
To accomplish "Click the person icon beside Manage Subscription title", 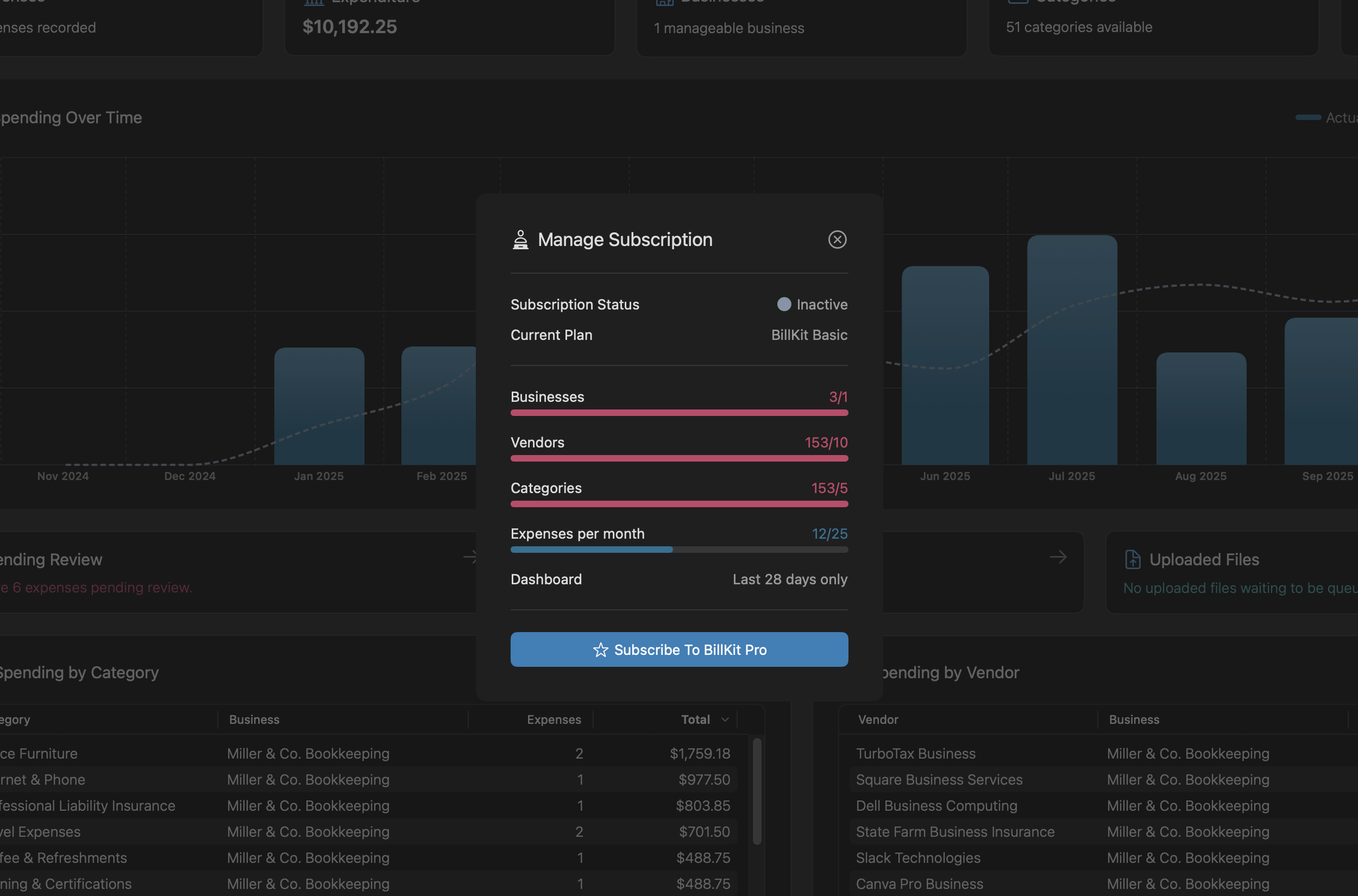I will pyautogui.click(x=521, y=239).
